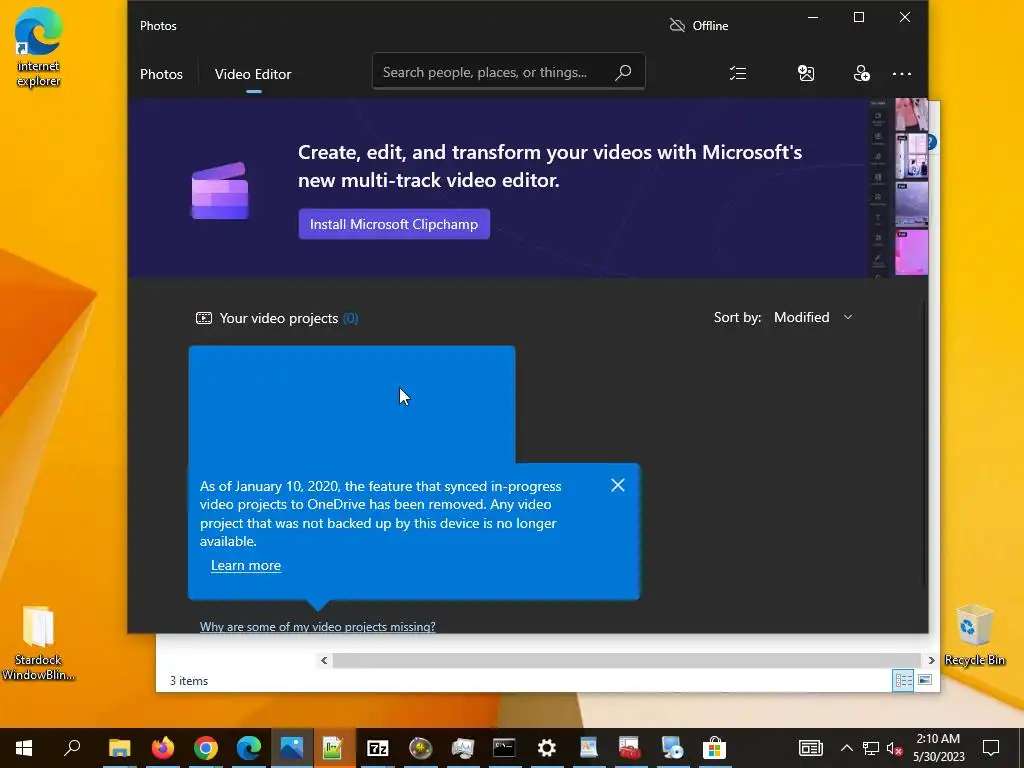
Task: Click the muted volume tray icon
Action: (x=894, y=748)
